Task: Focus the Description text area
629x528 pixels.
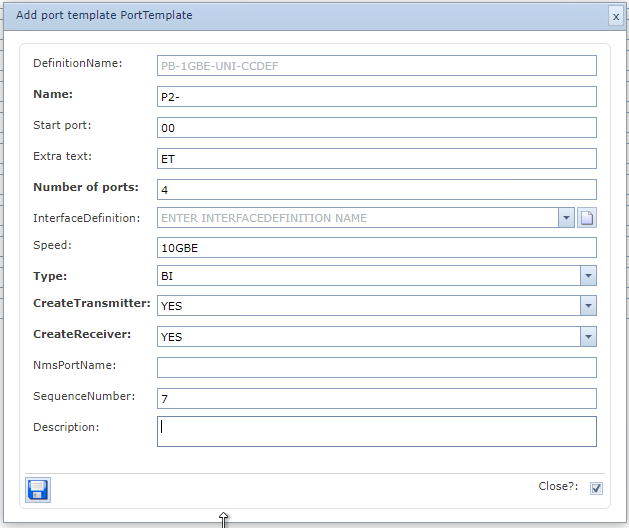Action: [x=377, y=432]
